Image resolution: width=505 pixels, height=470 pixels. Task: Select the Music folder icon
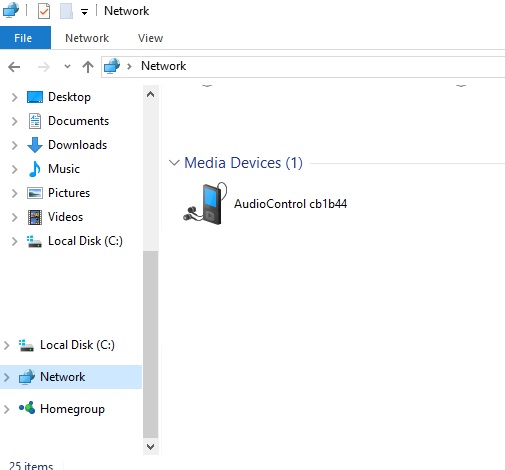[35, 169]
